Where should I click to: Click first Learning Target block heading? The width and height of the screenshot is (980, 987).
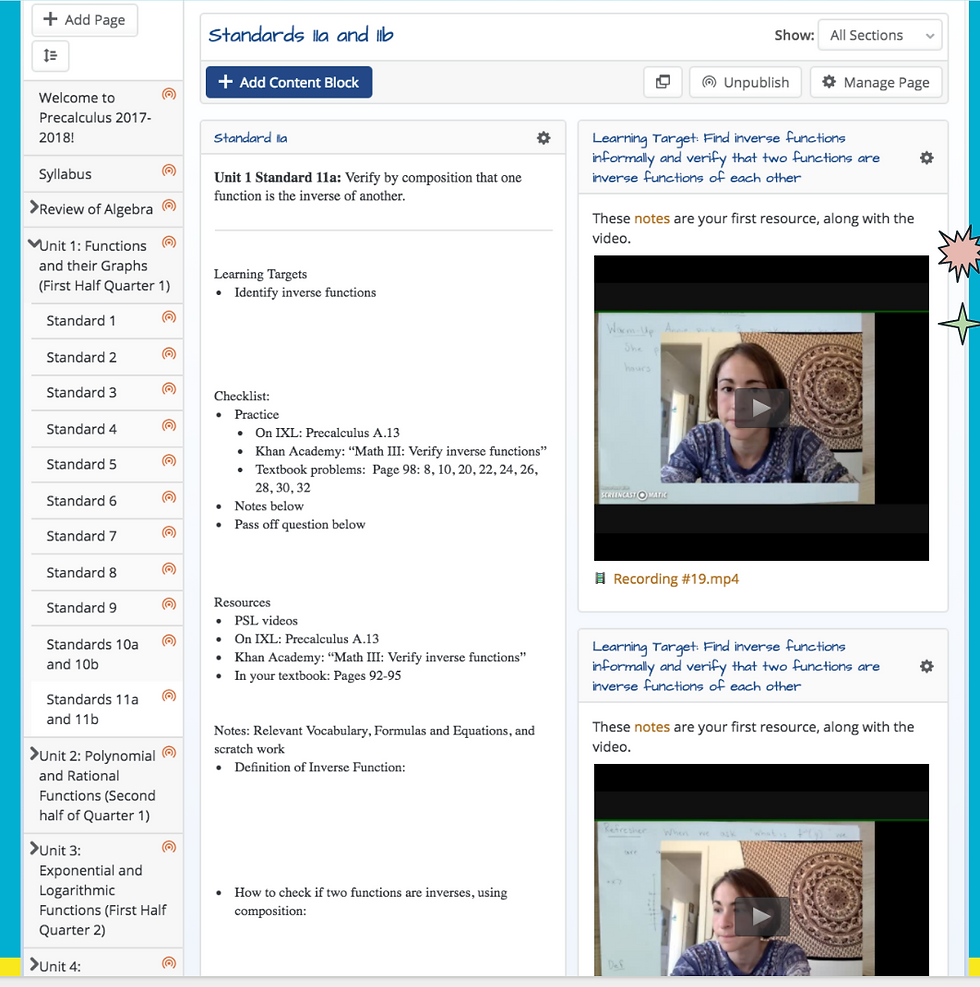click(x=736, y=158)
